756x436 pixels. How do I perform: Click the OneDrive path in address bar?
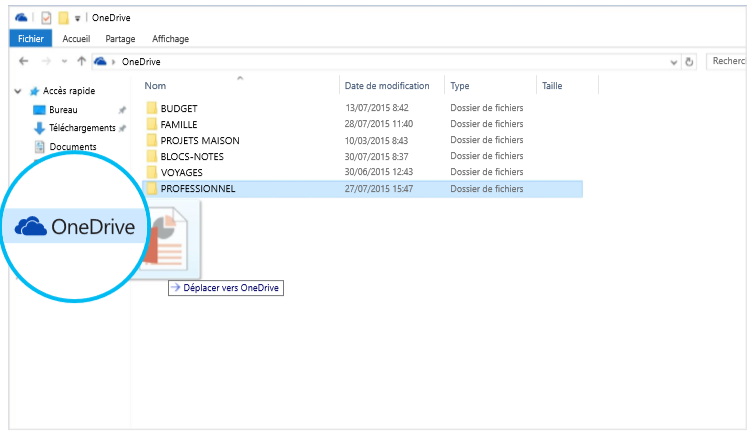pyautogui.click(x=141, y=62)
